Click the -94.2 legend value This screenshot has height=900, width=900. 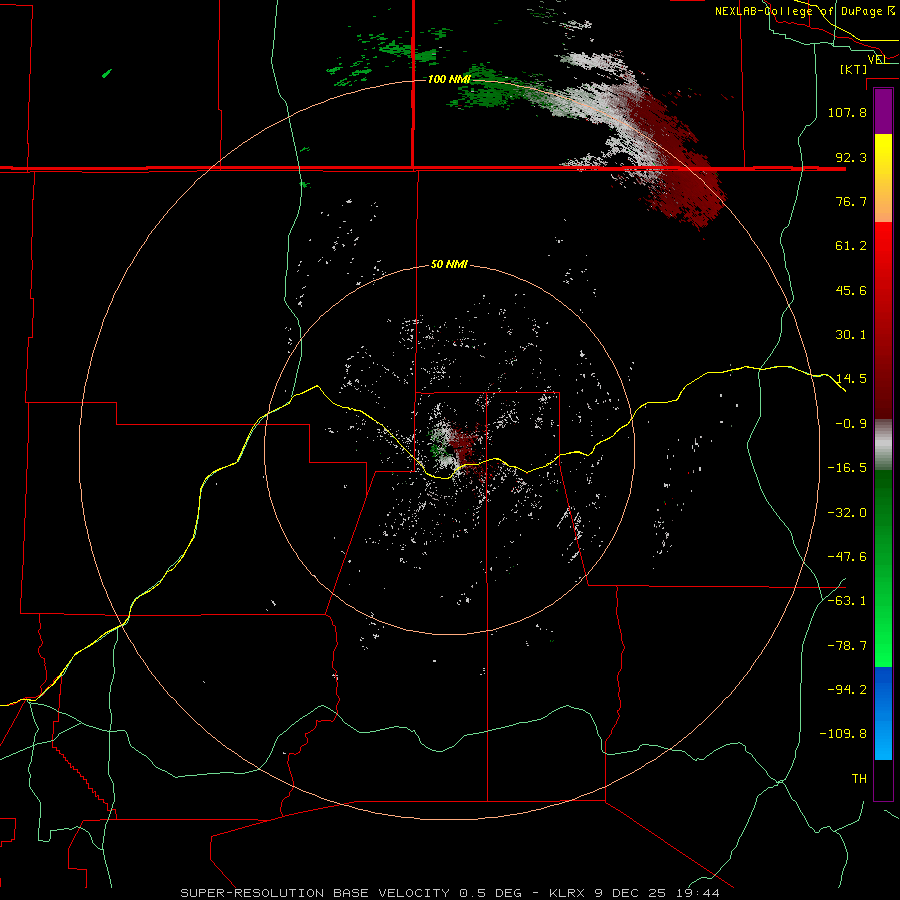point(847,689)
